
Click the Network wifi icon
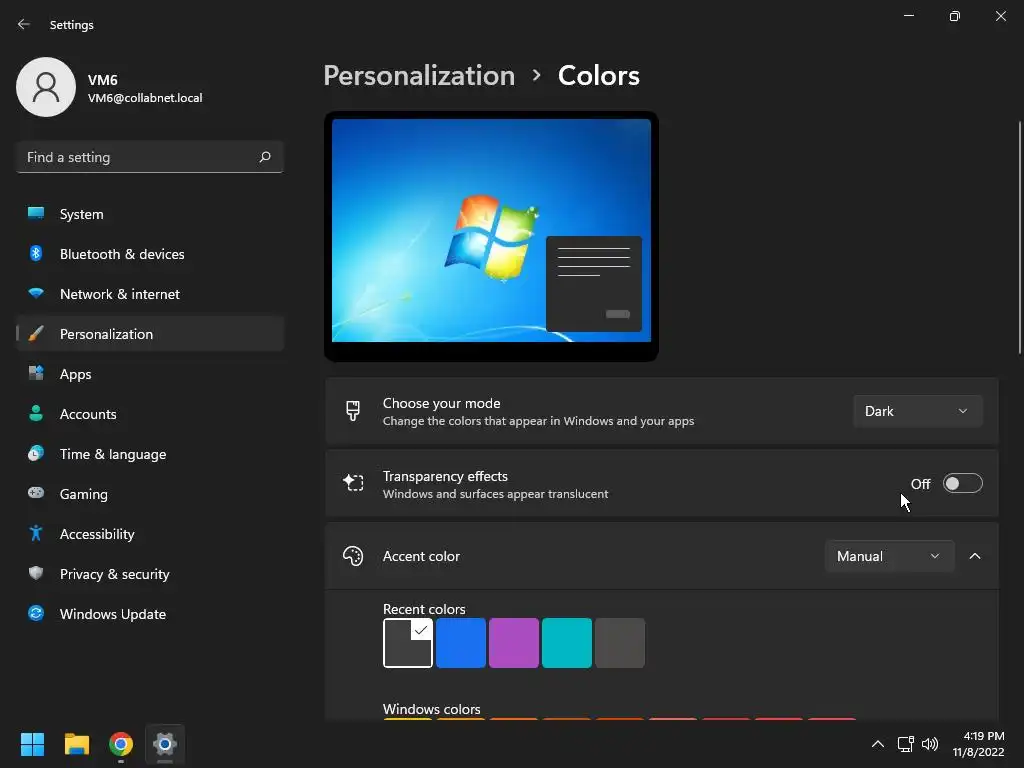click(x=36, y=293)
